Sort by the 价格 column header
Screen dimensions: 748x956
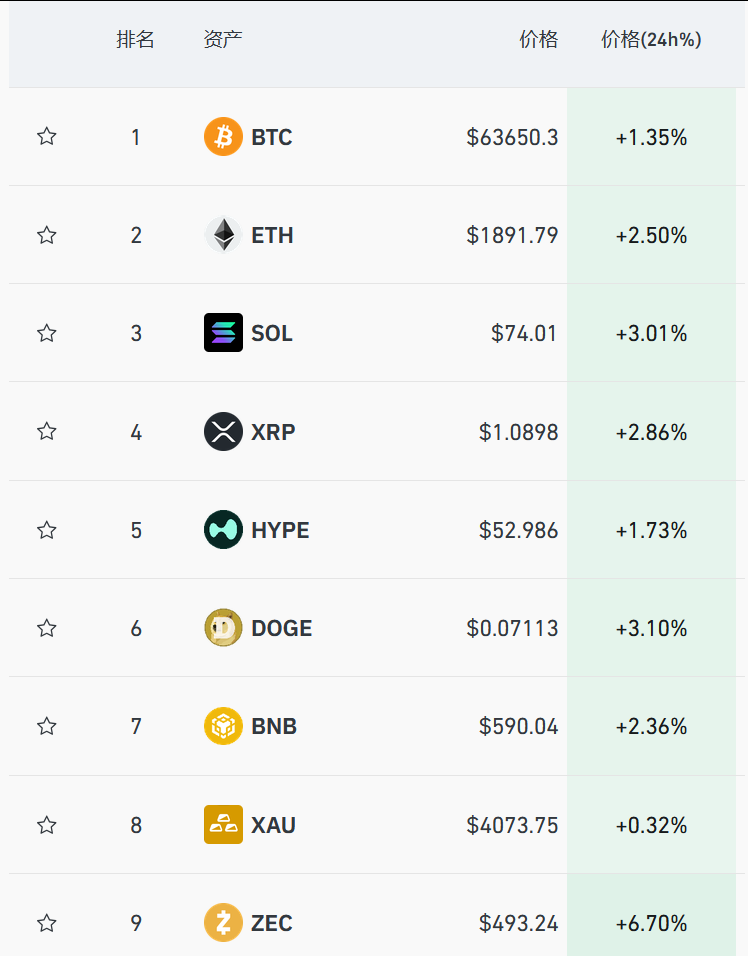tap(539, 40)
